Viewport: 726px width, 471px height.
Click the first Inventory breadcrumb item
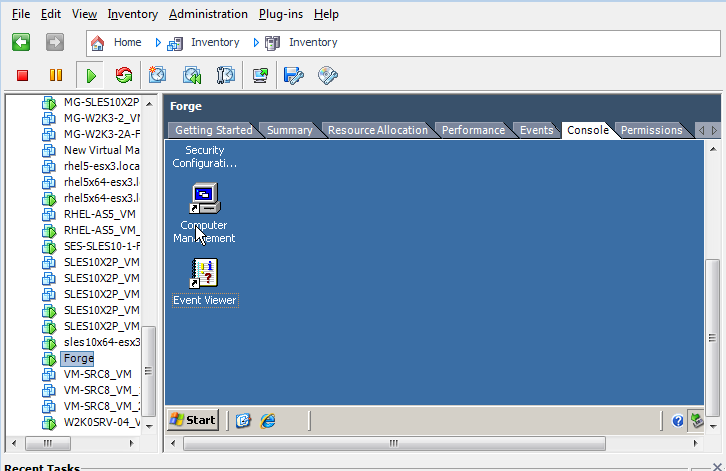[215, 42]
